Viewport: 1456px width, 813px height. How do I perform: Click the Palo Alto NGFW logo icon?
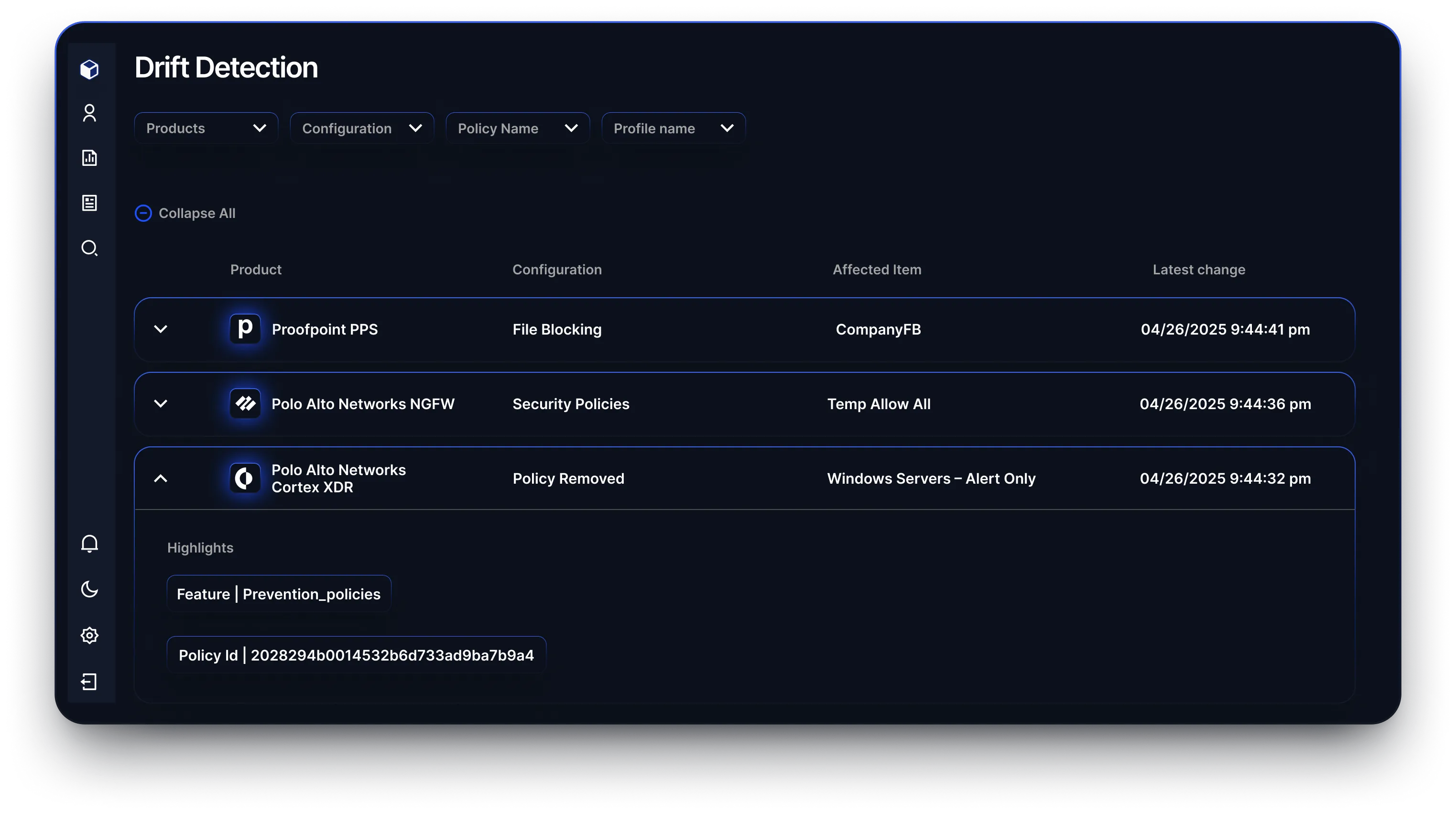coord(245,403)
